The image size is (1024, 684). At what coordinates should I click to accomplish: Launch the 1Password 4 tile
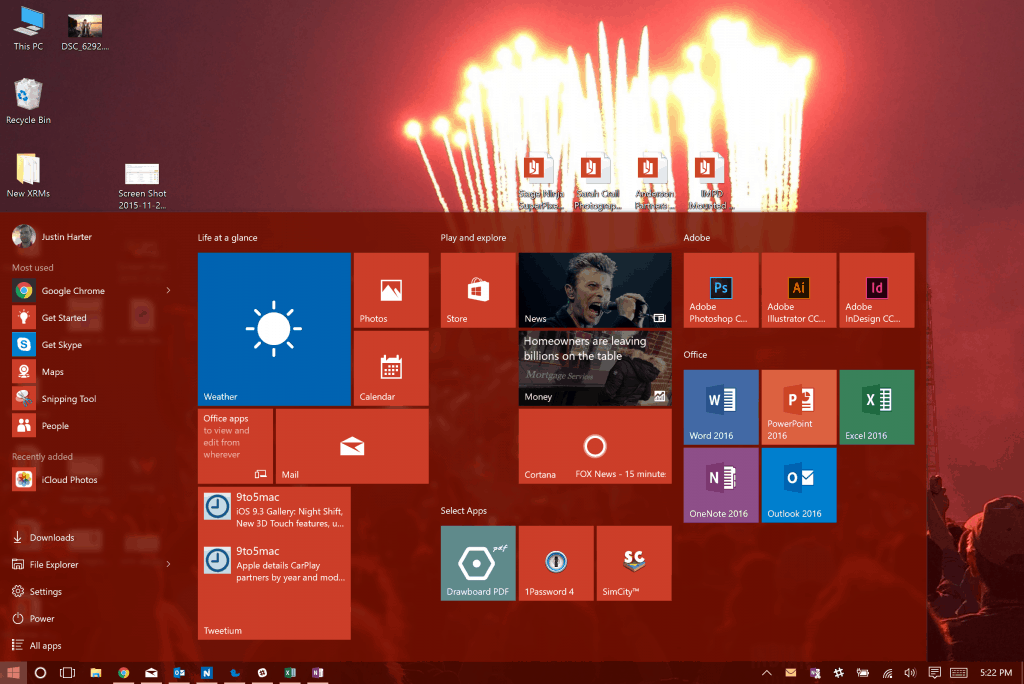pyautogui.click(x=556, y=563)
